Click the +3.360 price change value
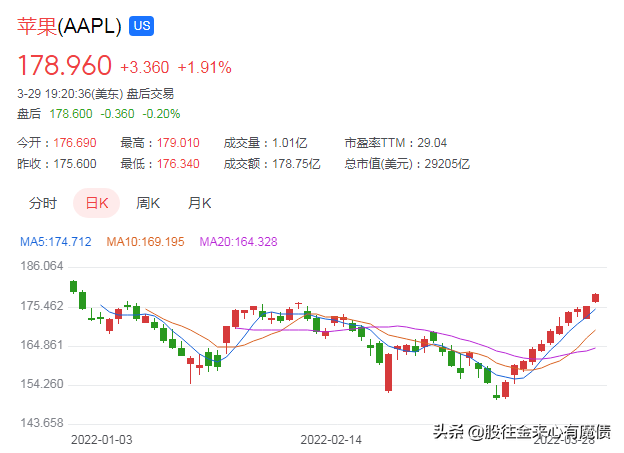The height and width of the screenshot is (453, 624). coord(144,67)
